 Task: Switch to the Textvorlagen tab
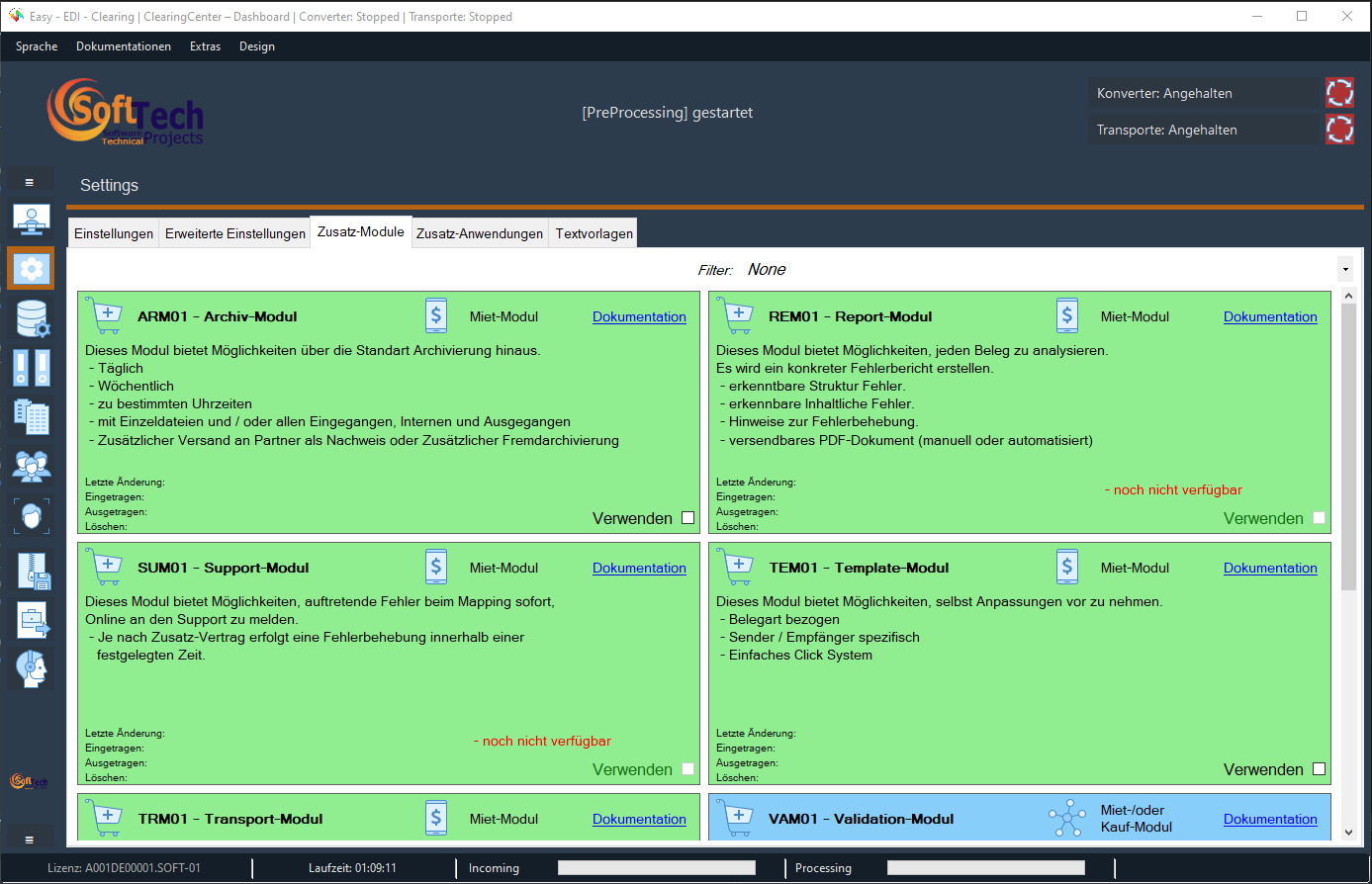[x=594, y=233]
